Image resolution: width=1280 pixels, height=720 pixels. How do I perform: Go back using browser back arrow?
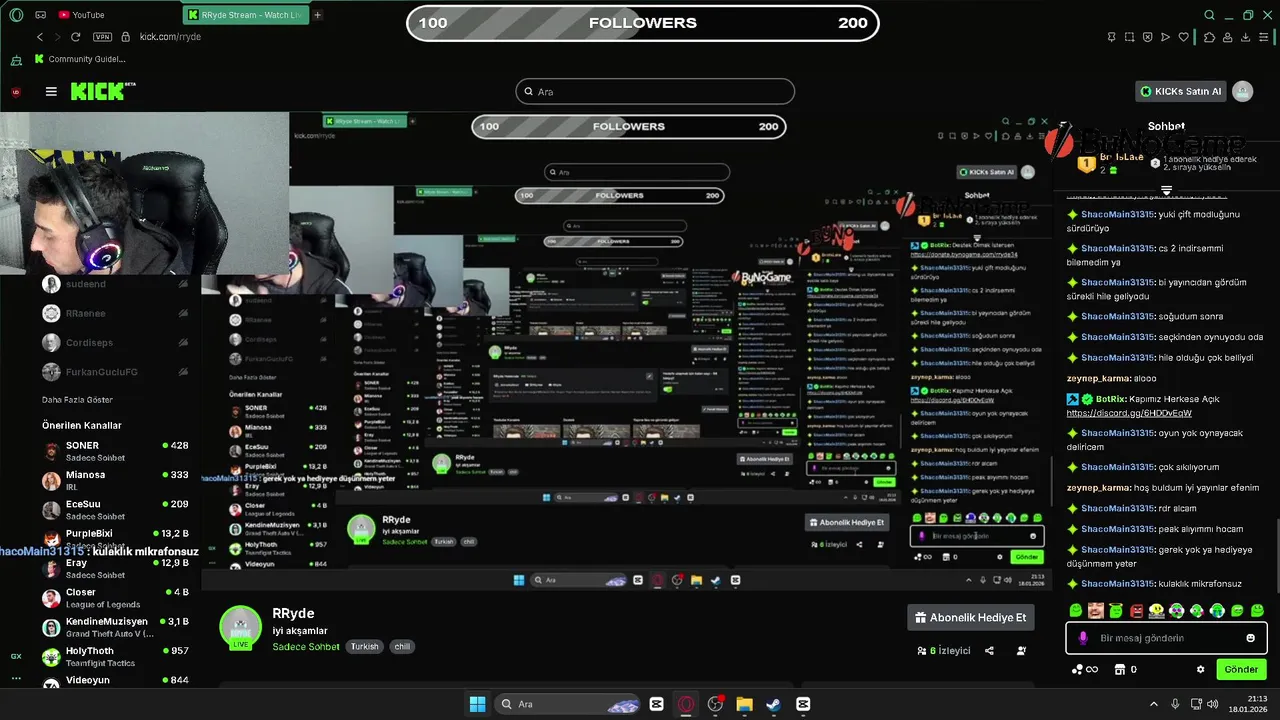pos(40,37)
